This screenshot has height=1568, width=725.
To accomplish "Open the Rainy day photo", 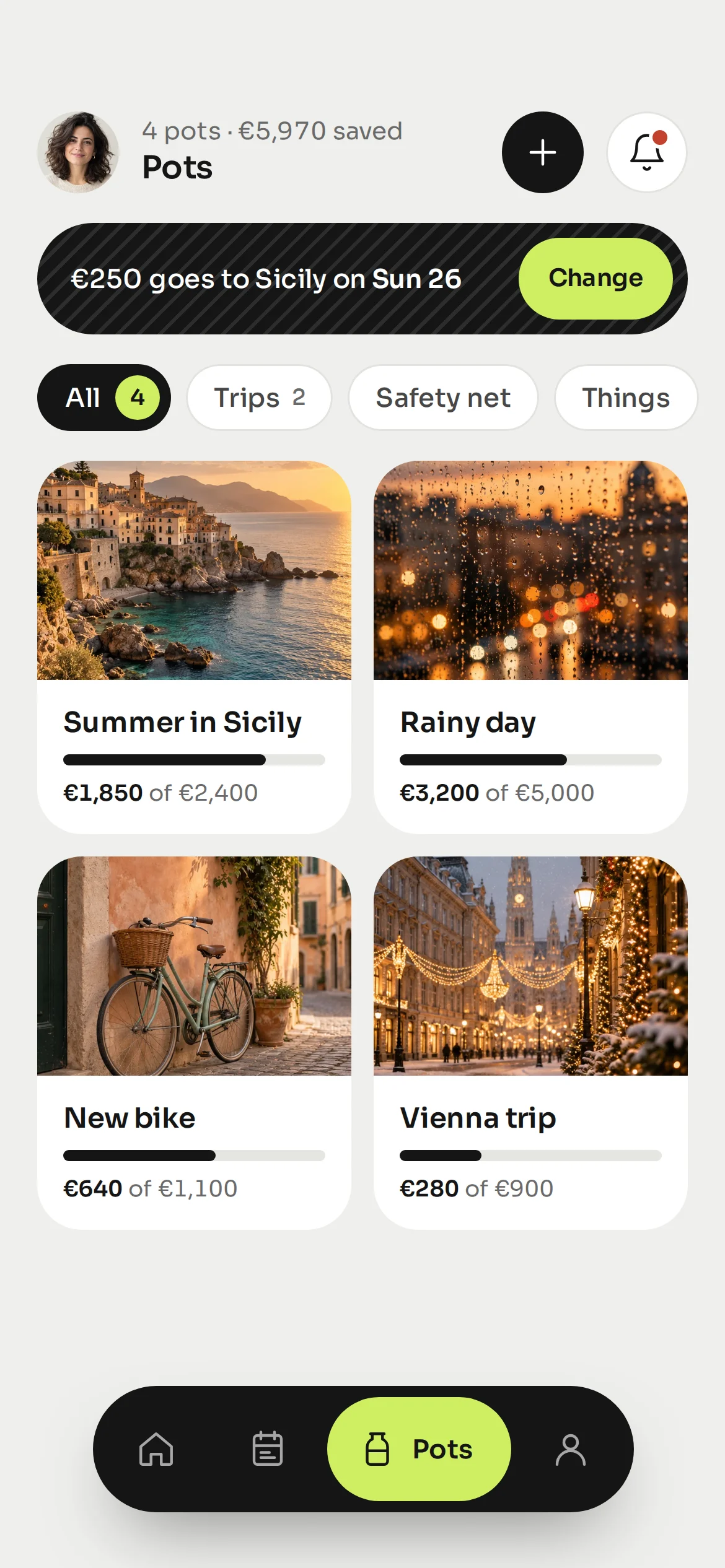I will tap(530, 570).
